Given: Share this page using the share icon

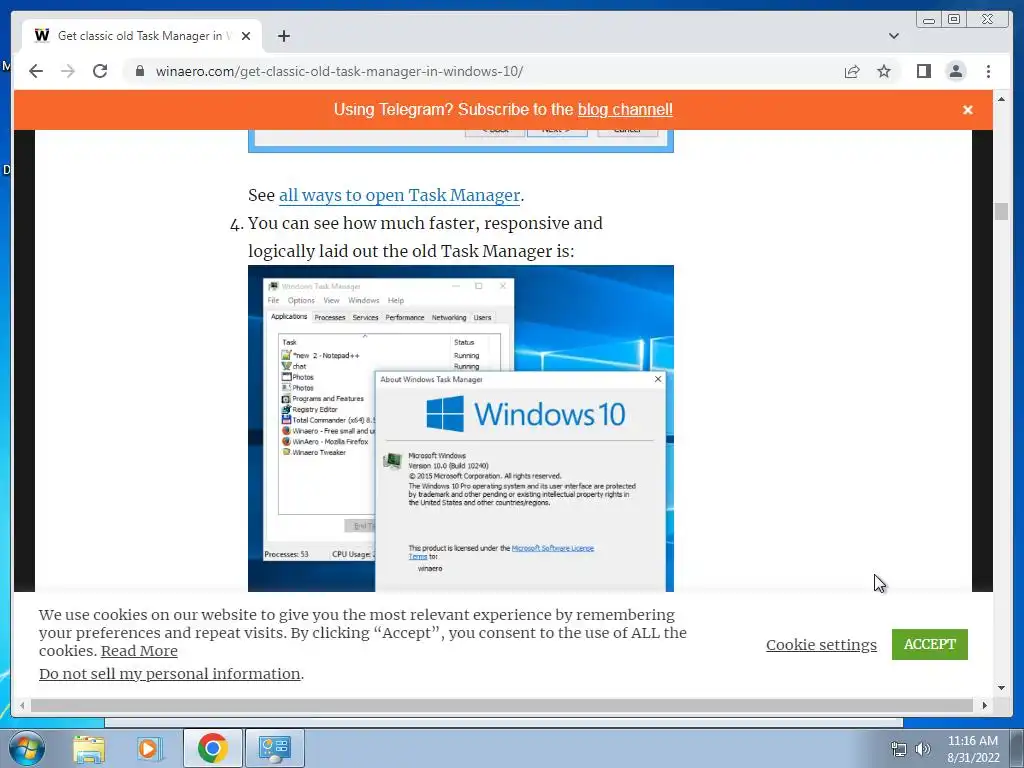Looking at the screenshot, I should (x=852, y=71).
